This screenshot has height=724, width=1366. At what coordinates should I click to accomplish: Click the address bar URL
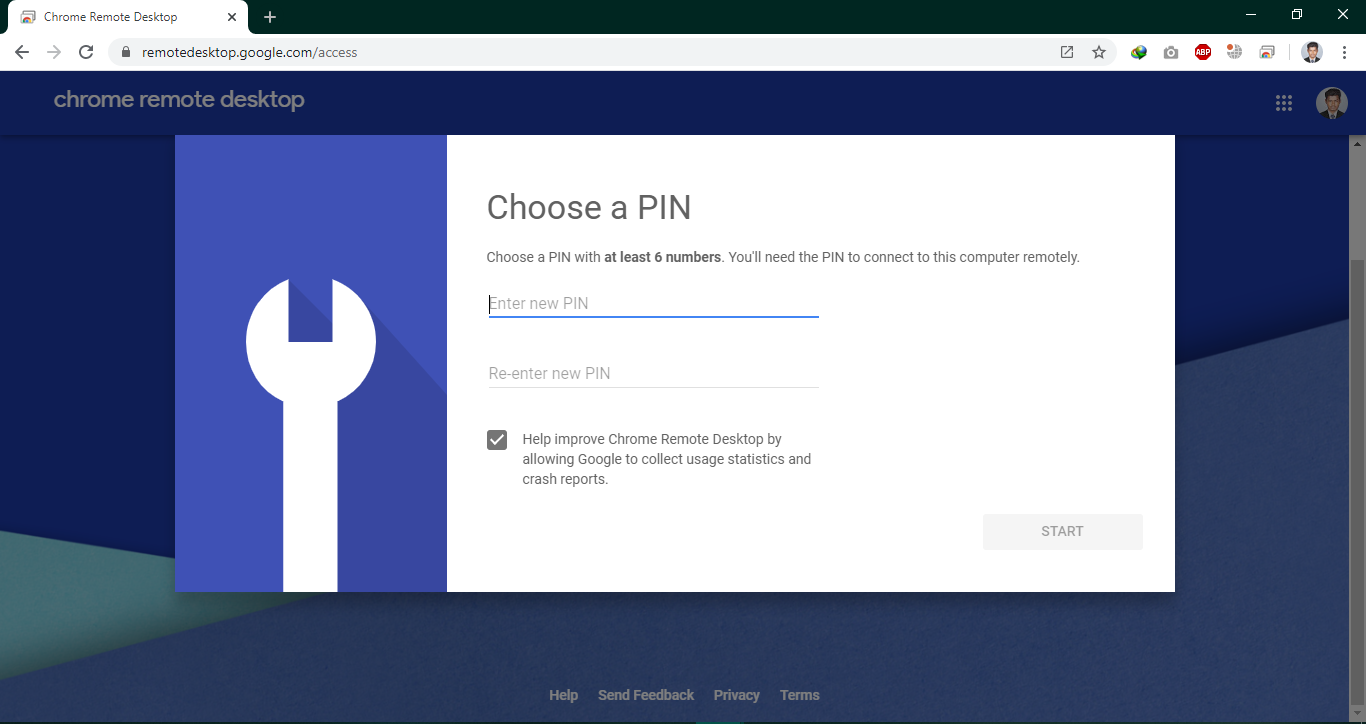tap(249, 52)
